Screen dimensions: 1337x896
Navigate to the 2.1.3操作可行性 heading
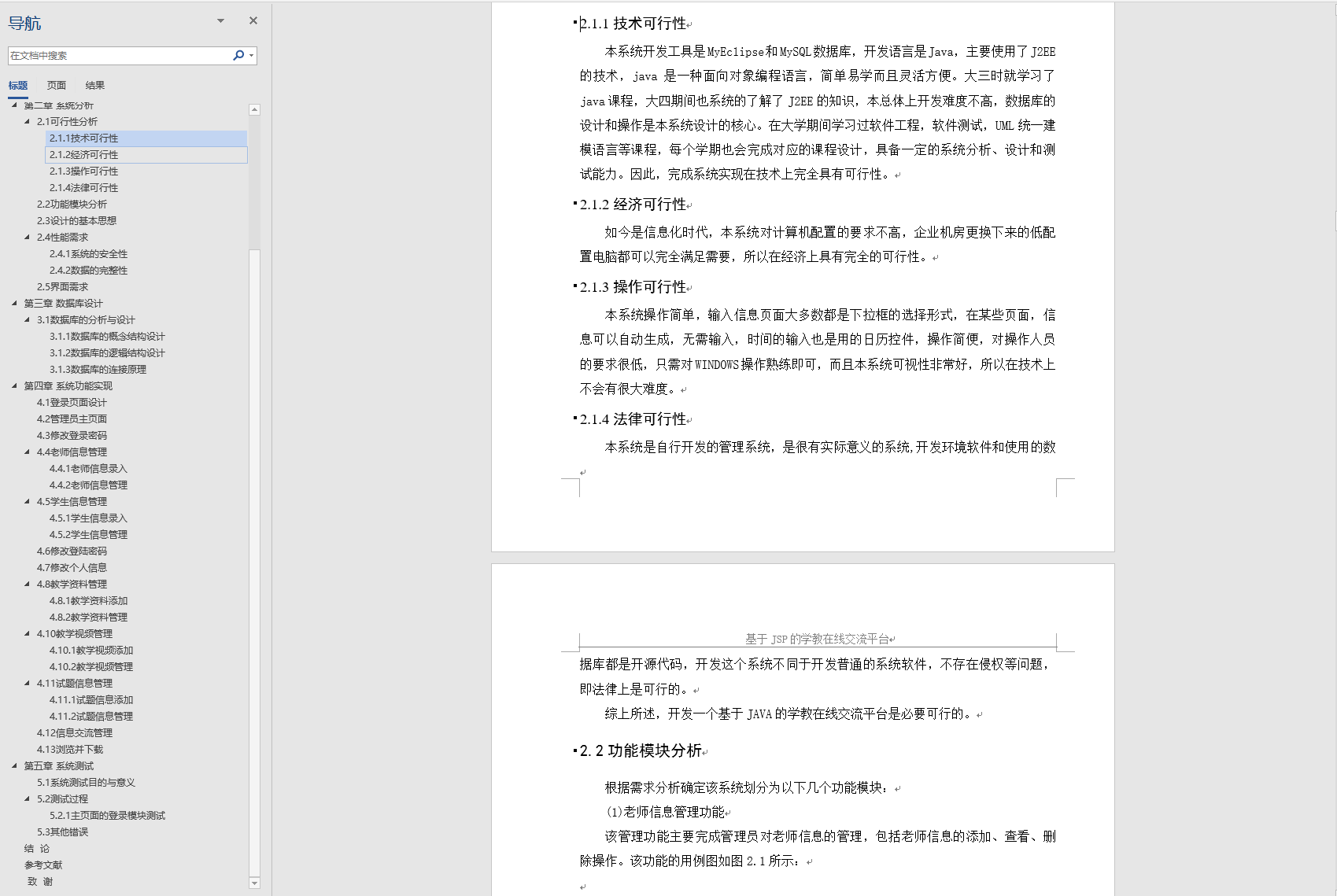(x=83, y=171)
